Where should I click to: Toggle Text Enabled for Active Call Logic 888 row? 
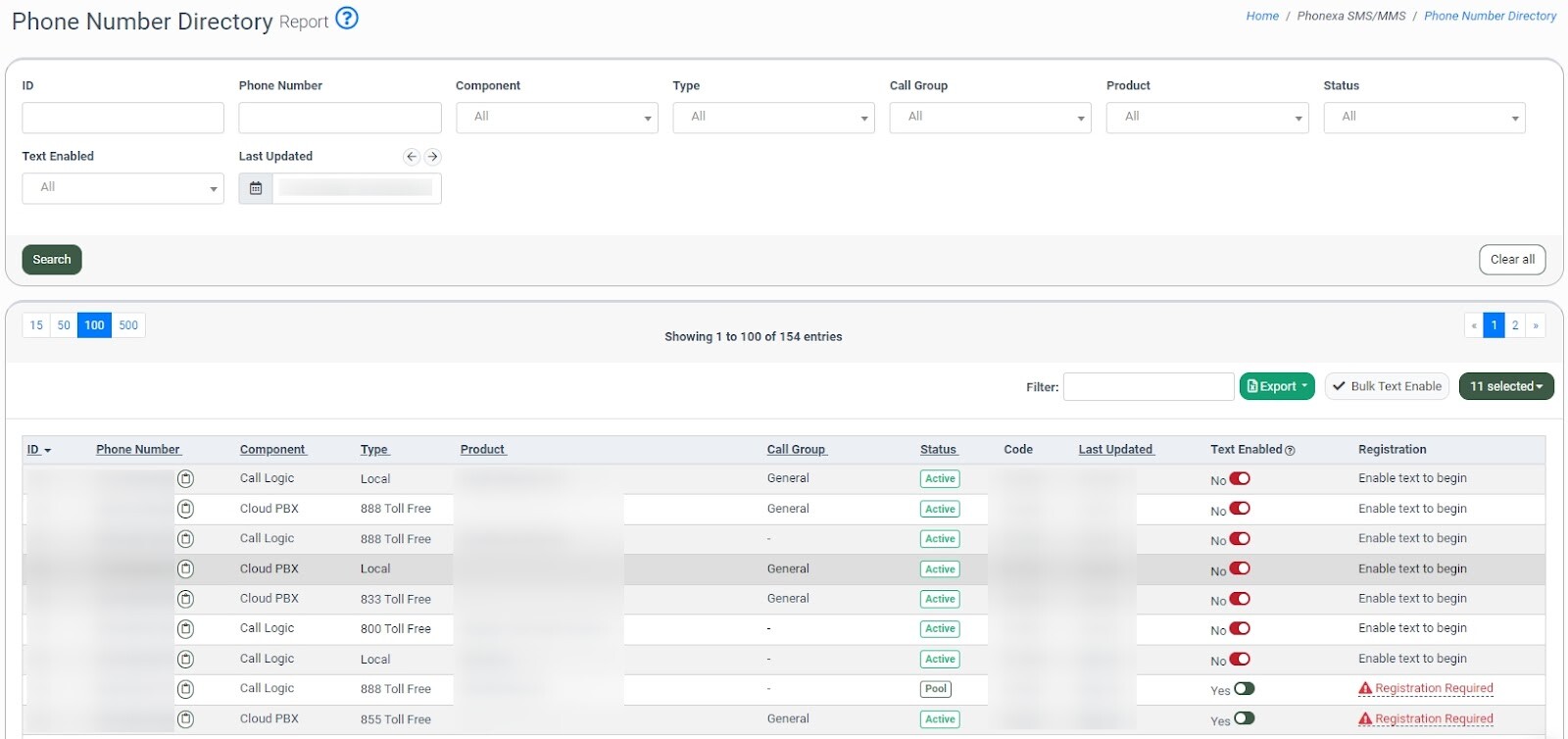1240,539
